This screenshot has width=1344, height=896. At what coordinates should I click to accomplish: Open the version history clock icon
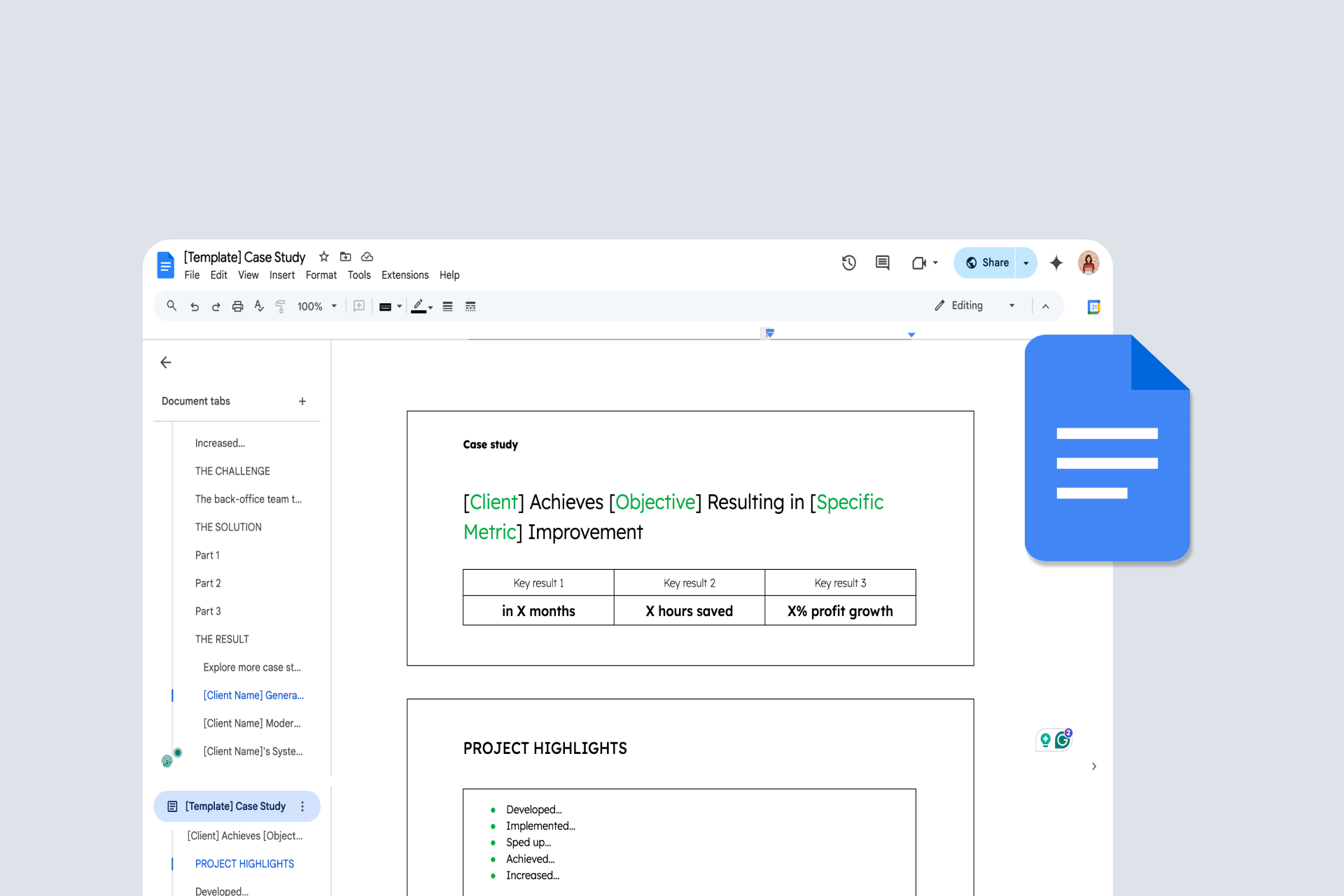click(x=849, y=263)
